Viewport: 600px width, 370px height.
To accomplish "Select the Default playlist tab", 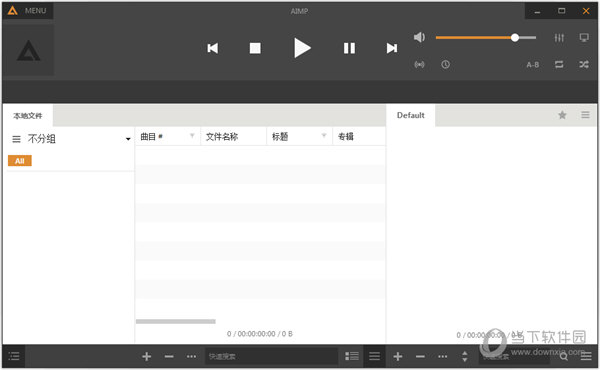I will [411, 115].
